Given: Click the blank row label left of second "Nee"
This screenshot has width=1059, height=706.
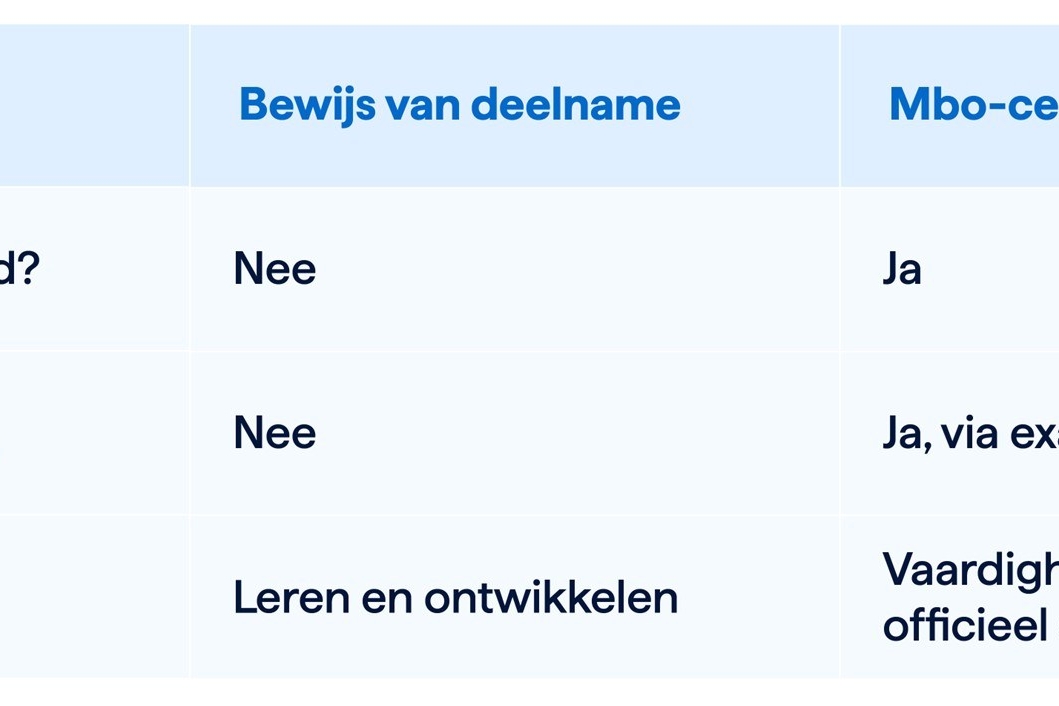Looking at the screenshot, I should pyautogui.click(x=94, y=433).
